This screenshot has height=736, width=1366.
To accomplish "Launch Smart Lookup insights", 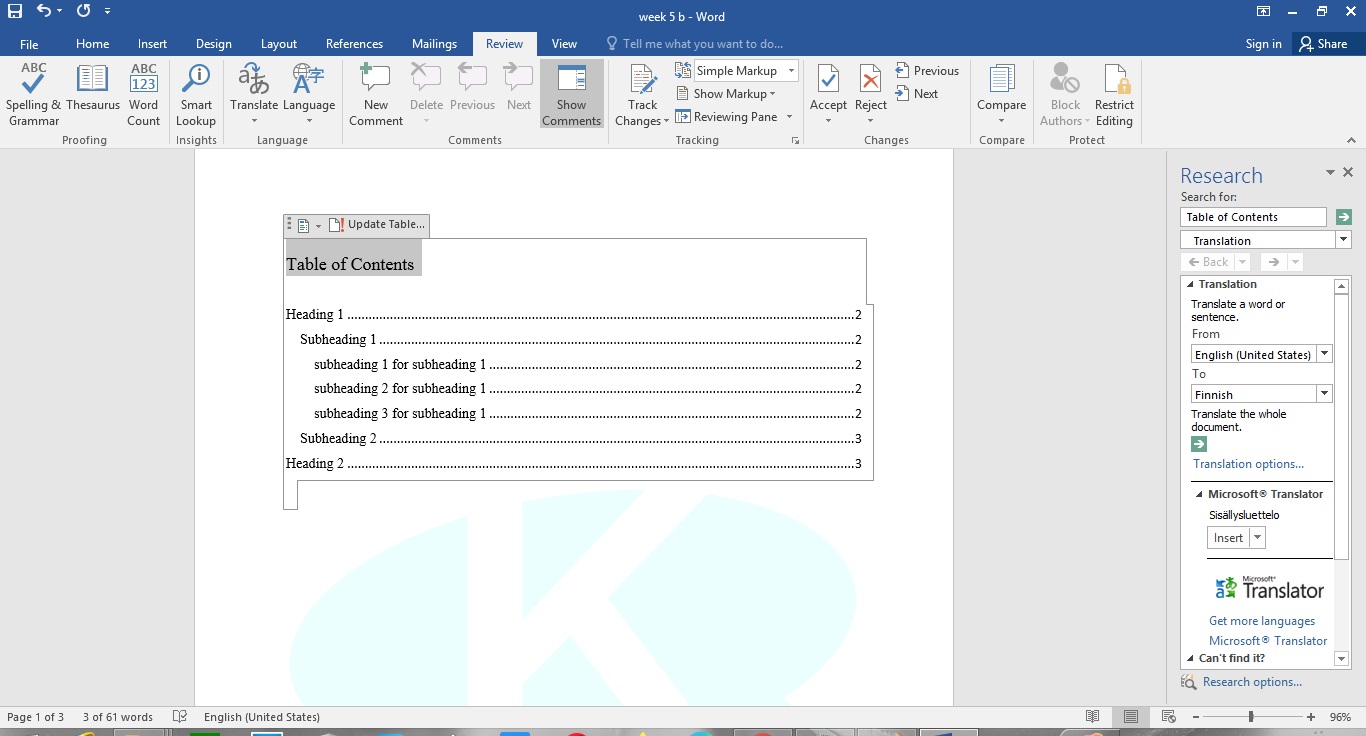I will pos(196,95).
